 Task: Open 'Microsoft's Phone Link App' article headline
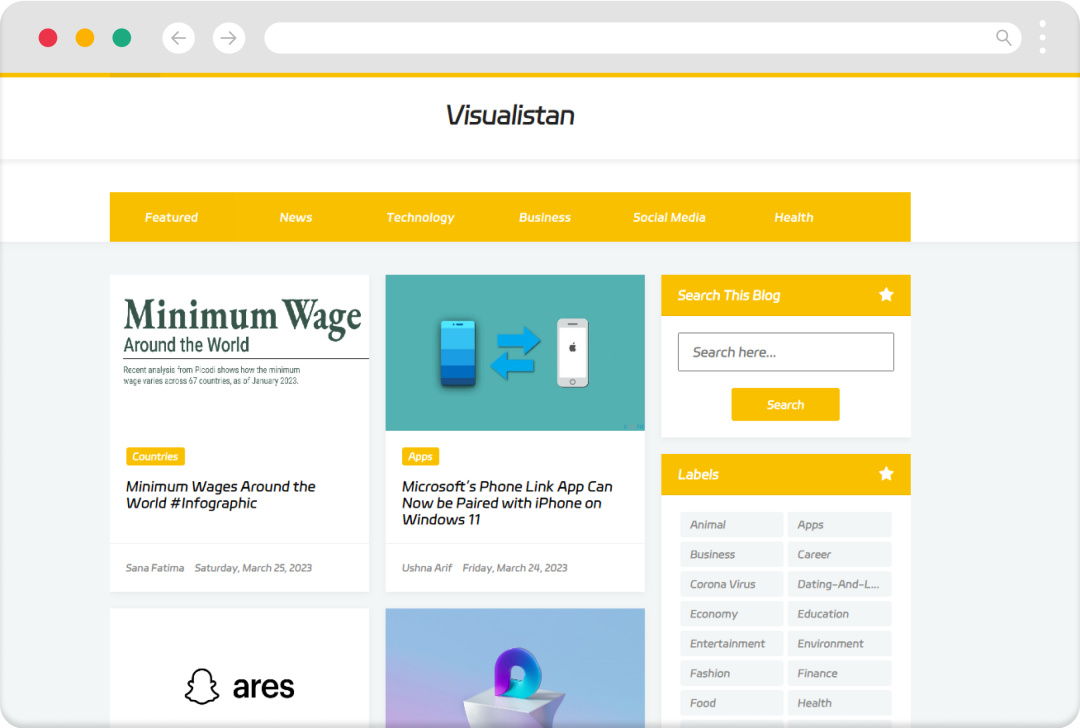pyautogui.click(x=507, y=503)
